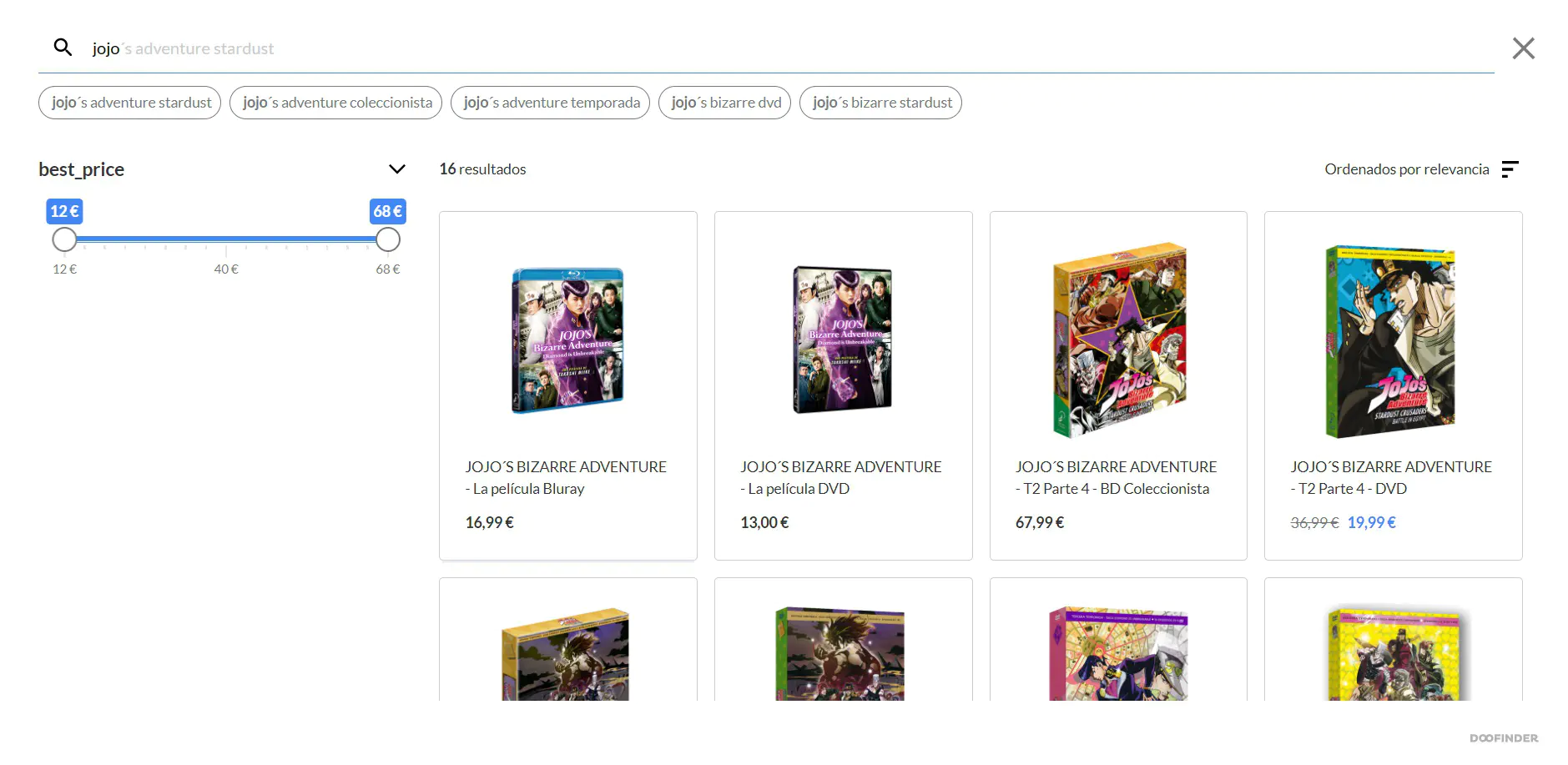Image resolution: width=1568 pixels, height=765 pixels.
Task: Click the 16,99 € price
Action: (x=490, y=523)
